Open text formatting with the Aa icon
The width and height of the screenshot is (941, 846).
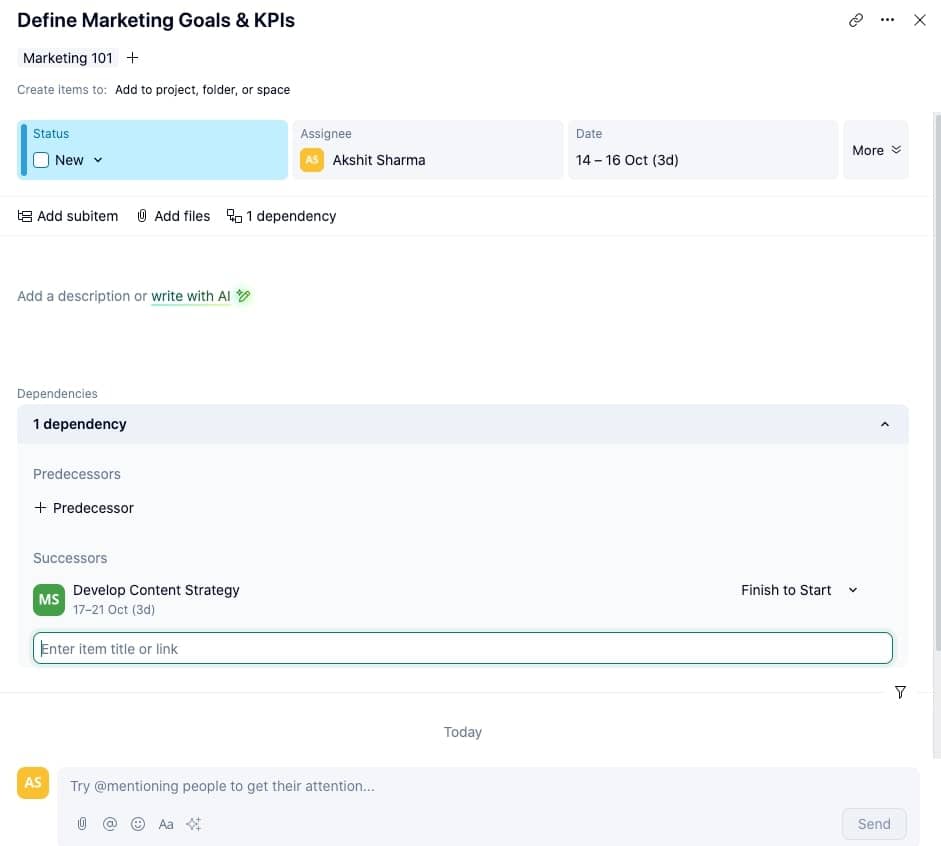pos(165,824)
